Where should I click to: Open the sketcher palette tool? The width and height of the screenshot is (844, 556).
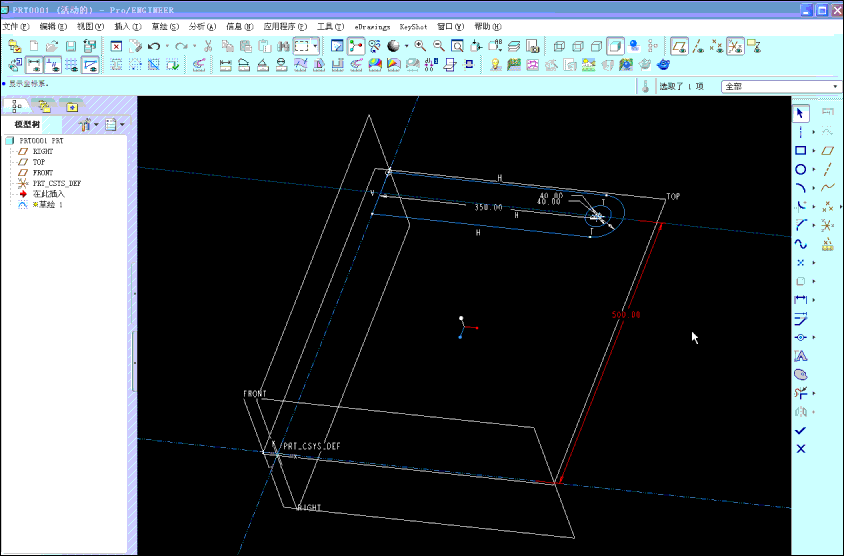point(800,375)
